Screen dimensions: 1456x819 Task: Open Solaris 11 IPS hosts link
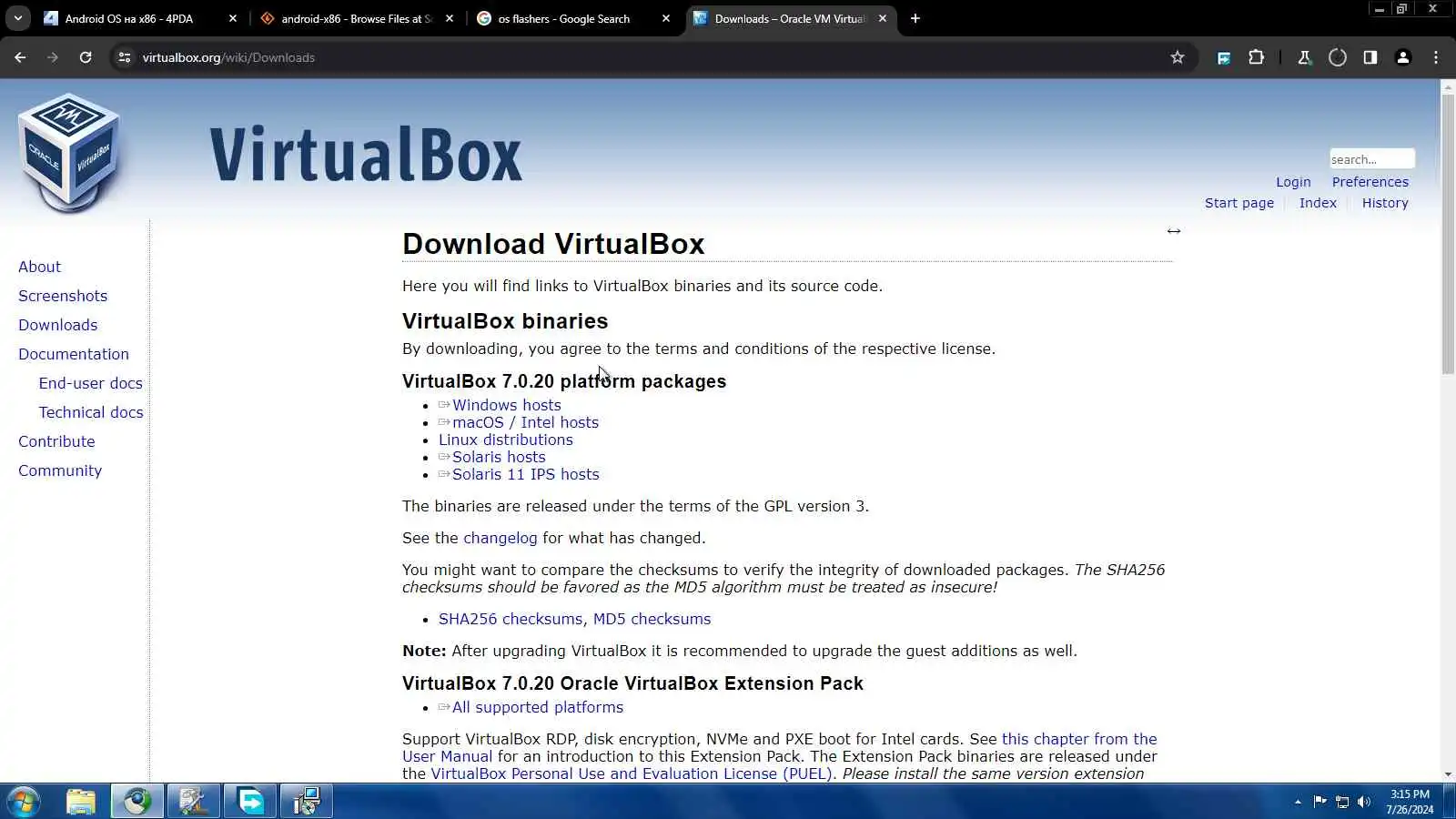525,474
